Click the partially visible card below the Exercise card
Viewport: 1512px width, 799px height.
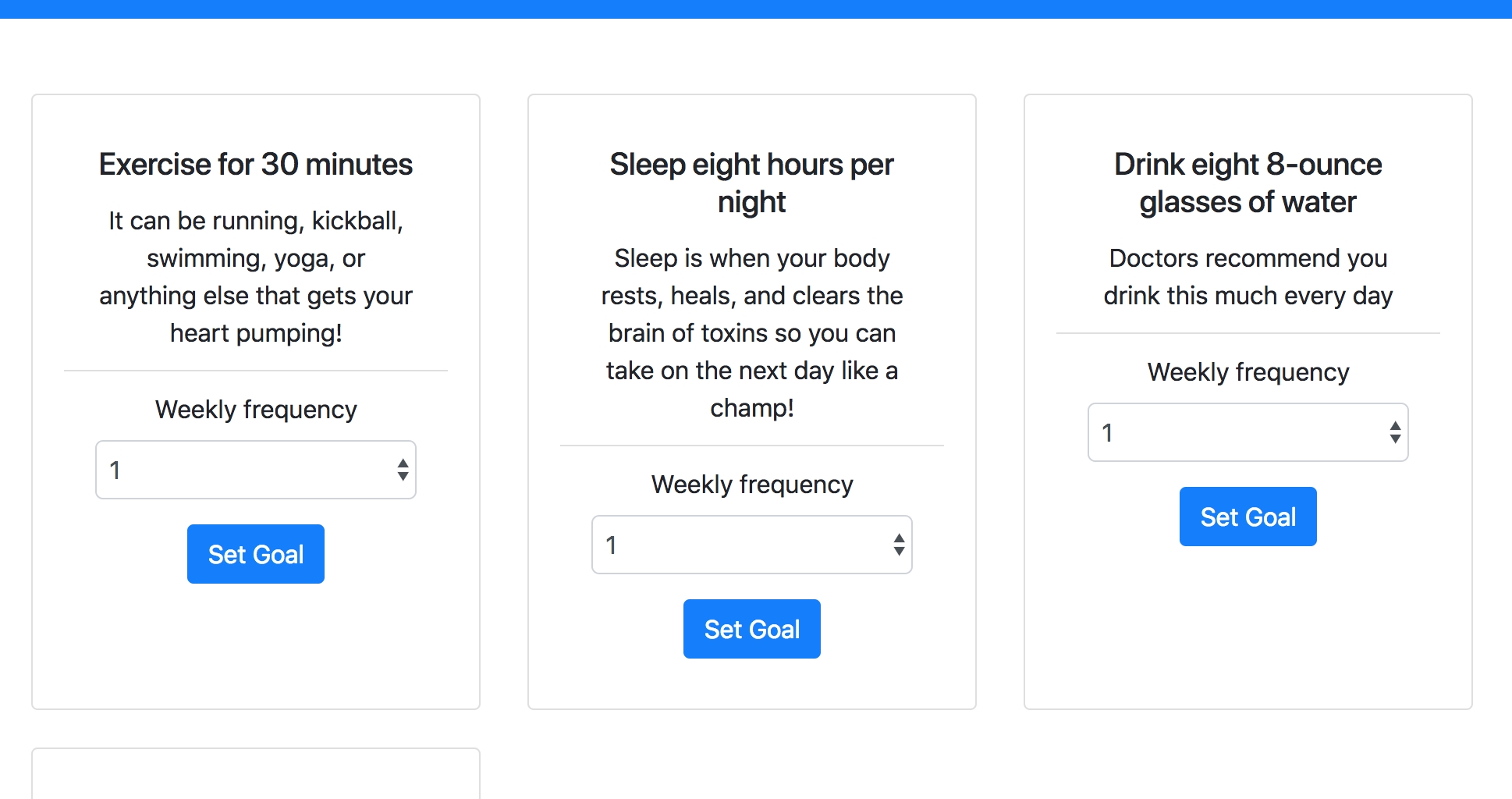(x=256, y=773)
